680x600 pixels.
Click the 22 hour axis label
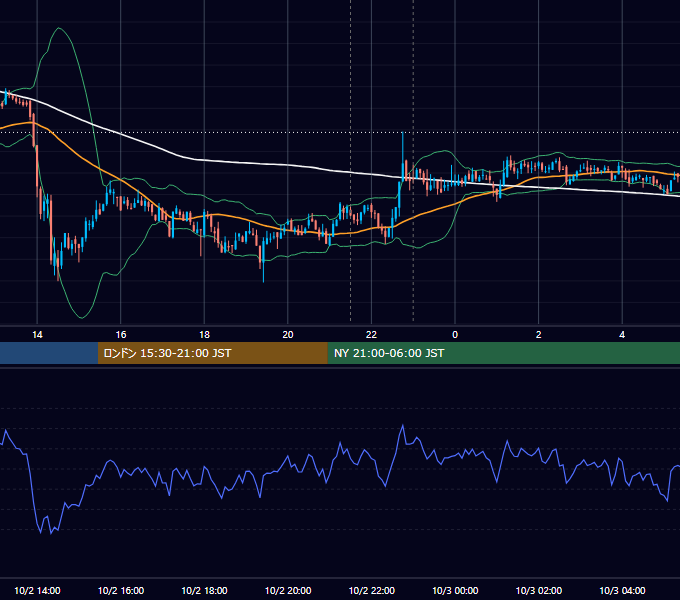click(371, 335)
